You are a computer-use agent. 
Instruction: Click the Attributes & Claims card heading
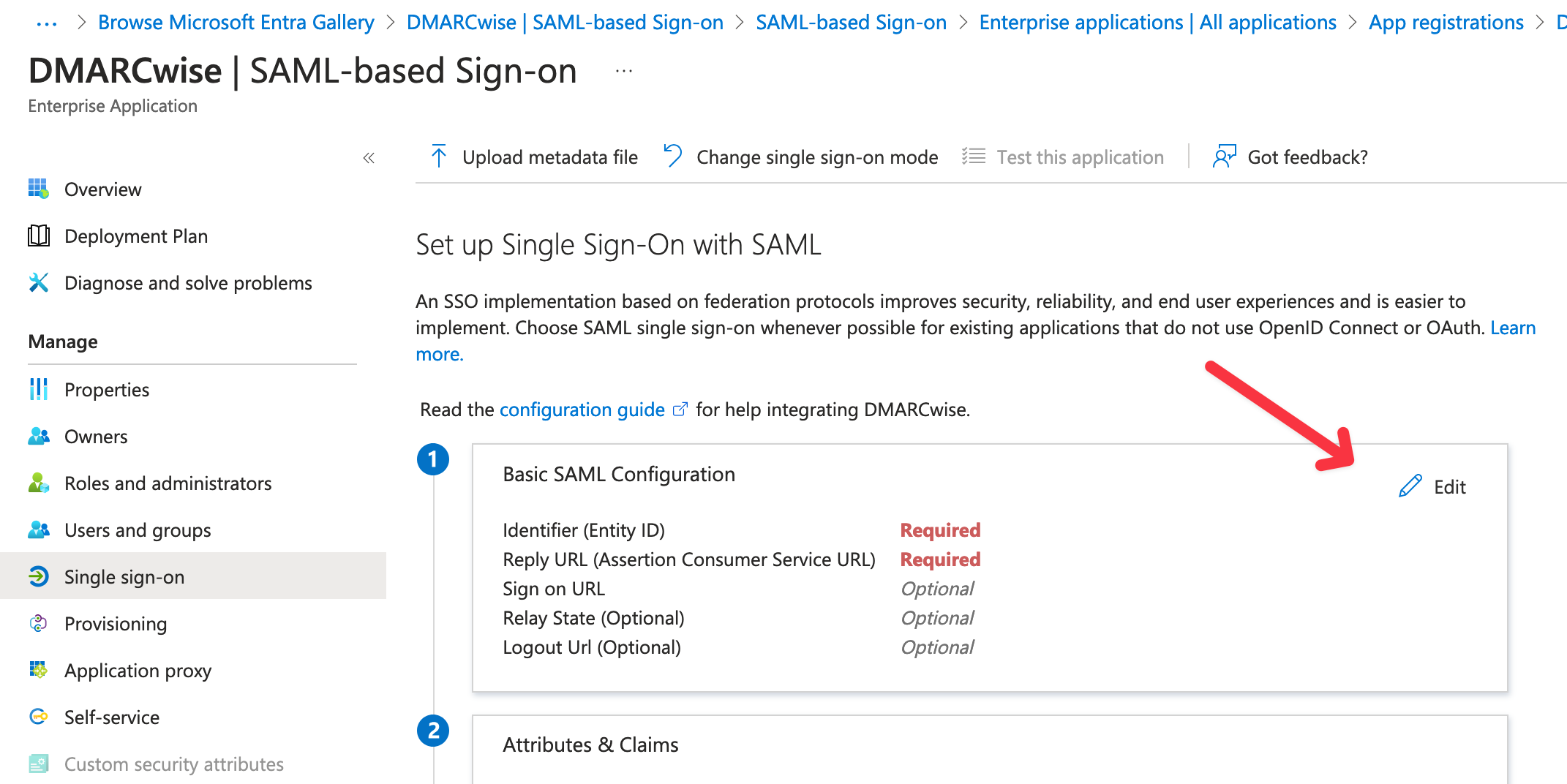point(591,745)
